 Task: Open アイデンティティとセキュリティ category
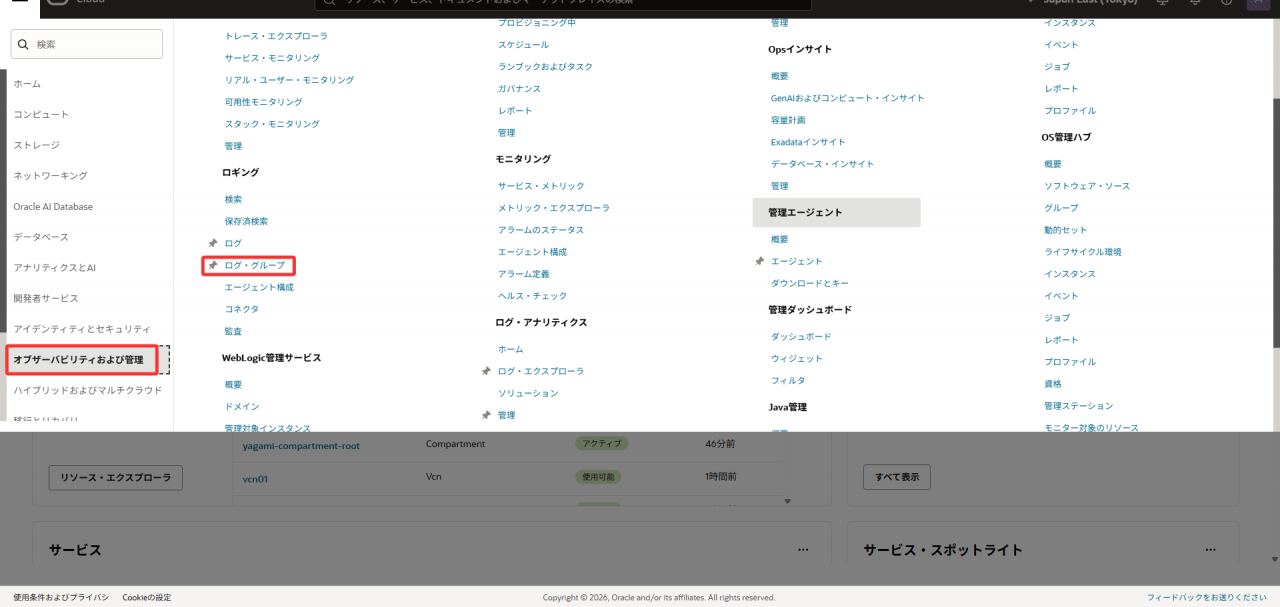pos(81,329)
